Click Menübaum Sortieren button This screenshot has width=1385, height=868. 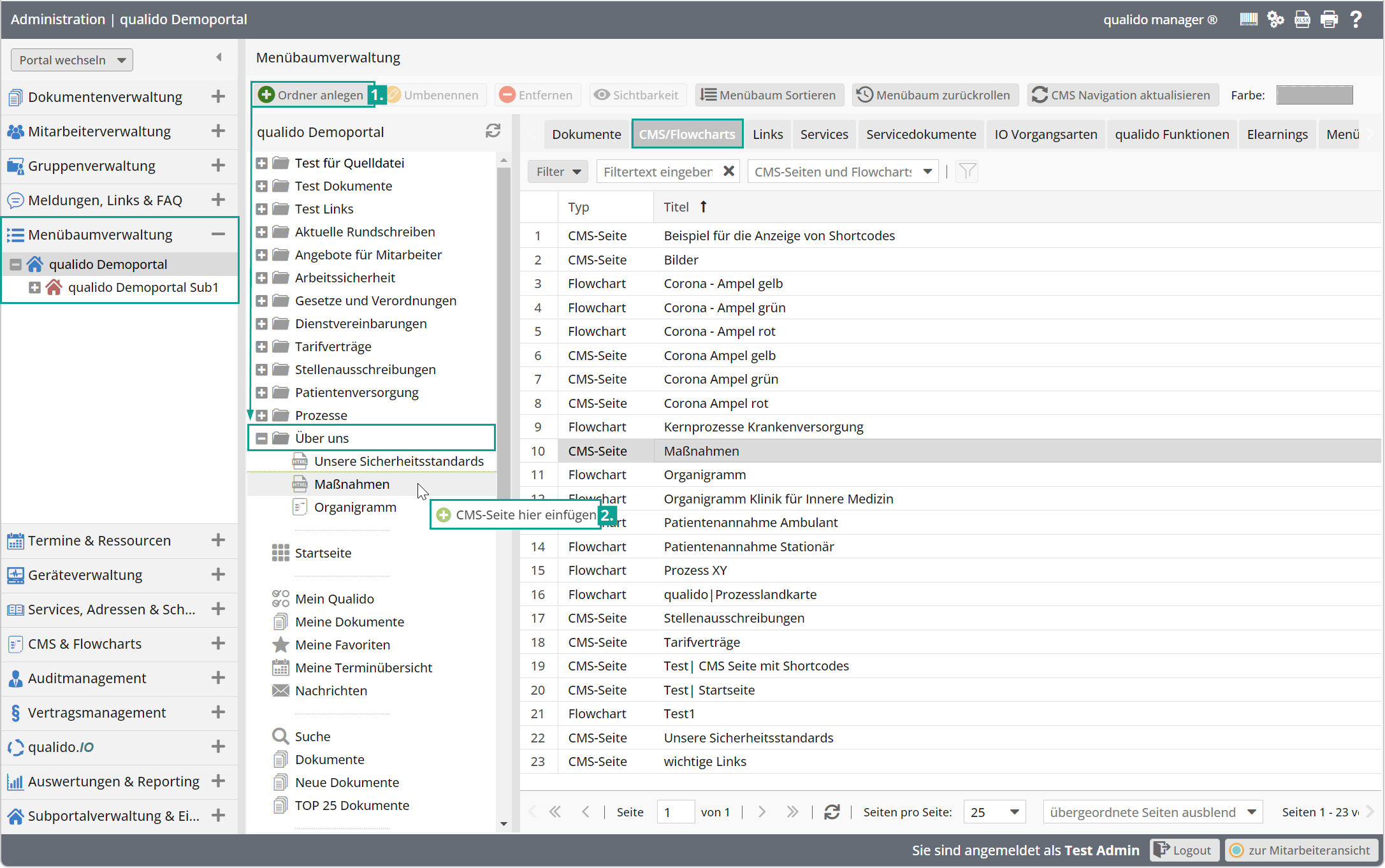pos(769,95)
